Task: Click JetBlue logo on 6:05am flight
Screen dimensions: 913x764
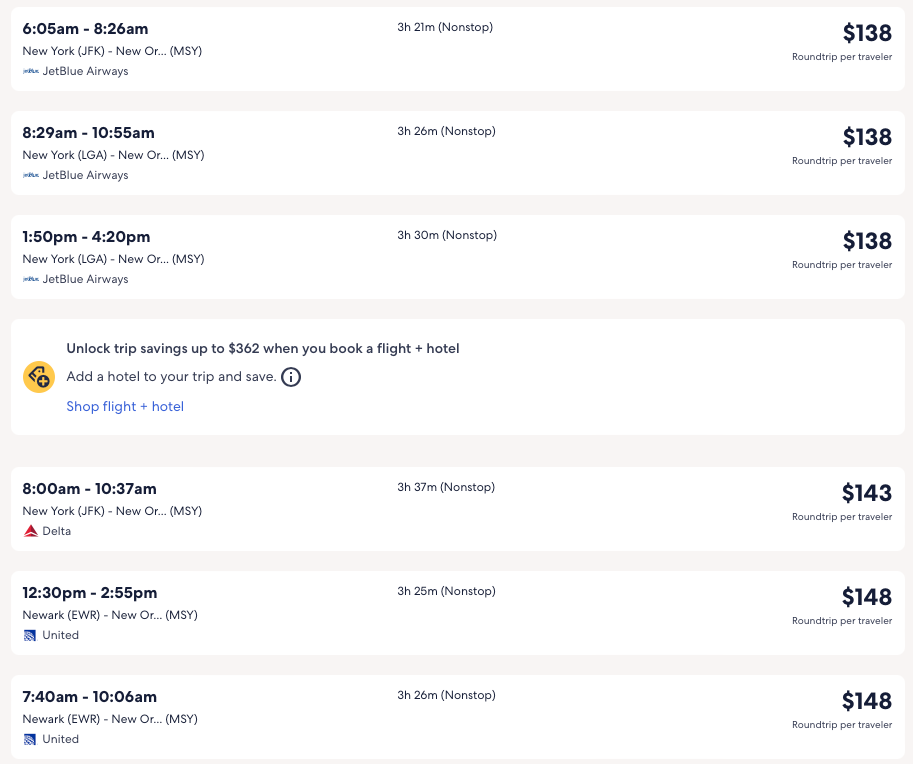Action: 31,71
